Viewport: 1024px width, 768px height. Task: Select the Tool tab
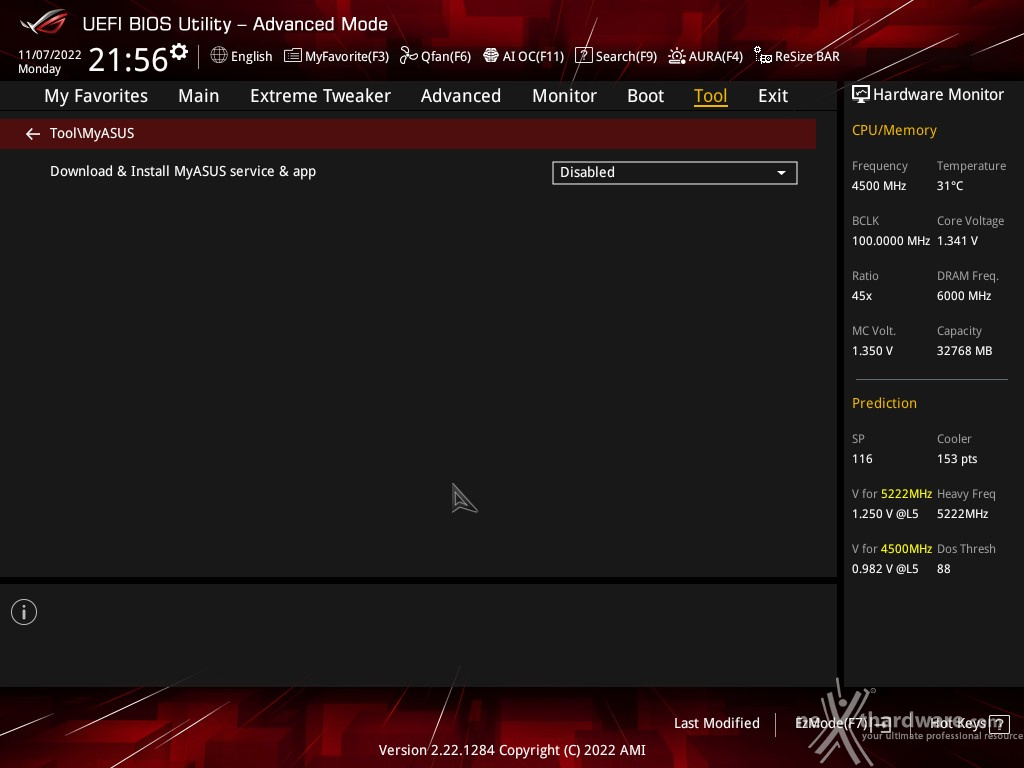click(711, 96)
